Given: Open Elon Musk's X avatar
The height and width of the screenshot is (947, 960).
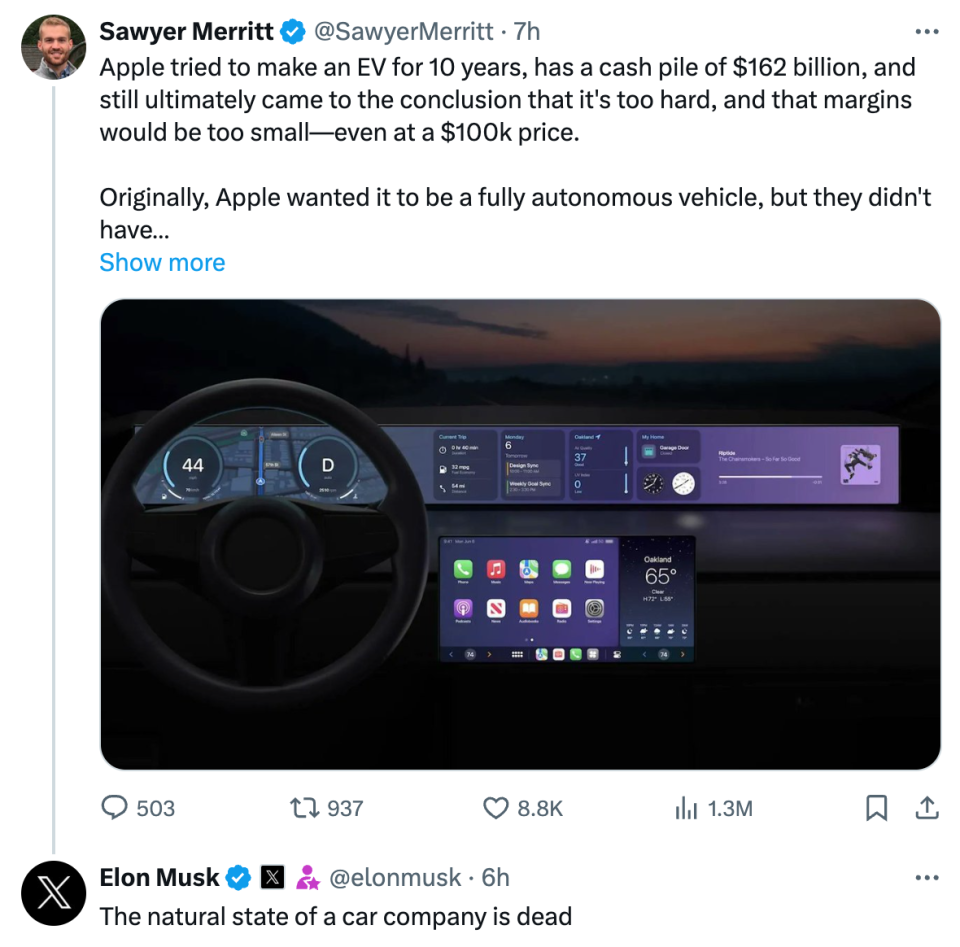Looking at the screenshot, I should [x=53, y=892].
